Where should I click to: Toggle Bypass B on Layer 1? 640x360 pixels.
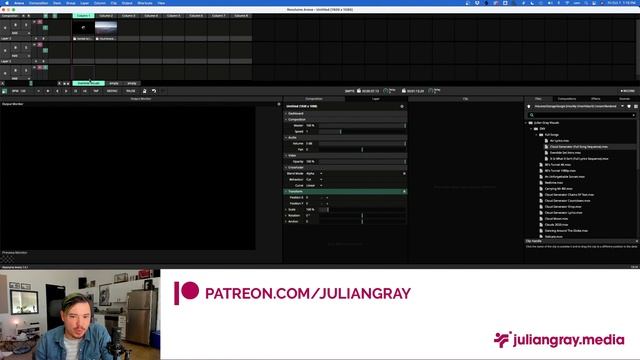(16, 71)
